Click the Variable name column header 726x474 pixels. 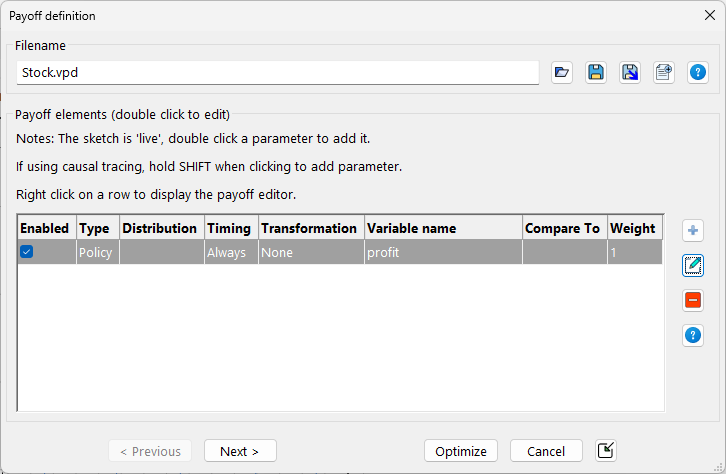[442, 228]
